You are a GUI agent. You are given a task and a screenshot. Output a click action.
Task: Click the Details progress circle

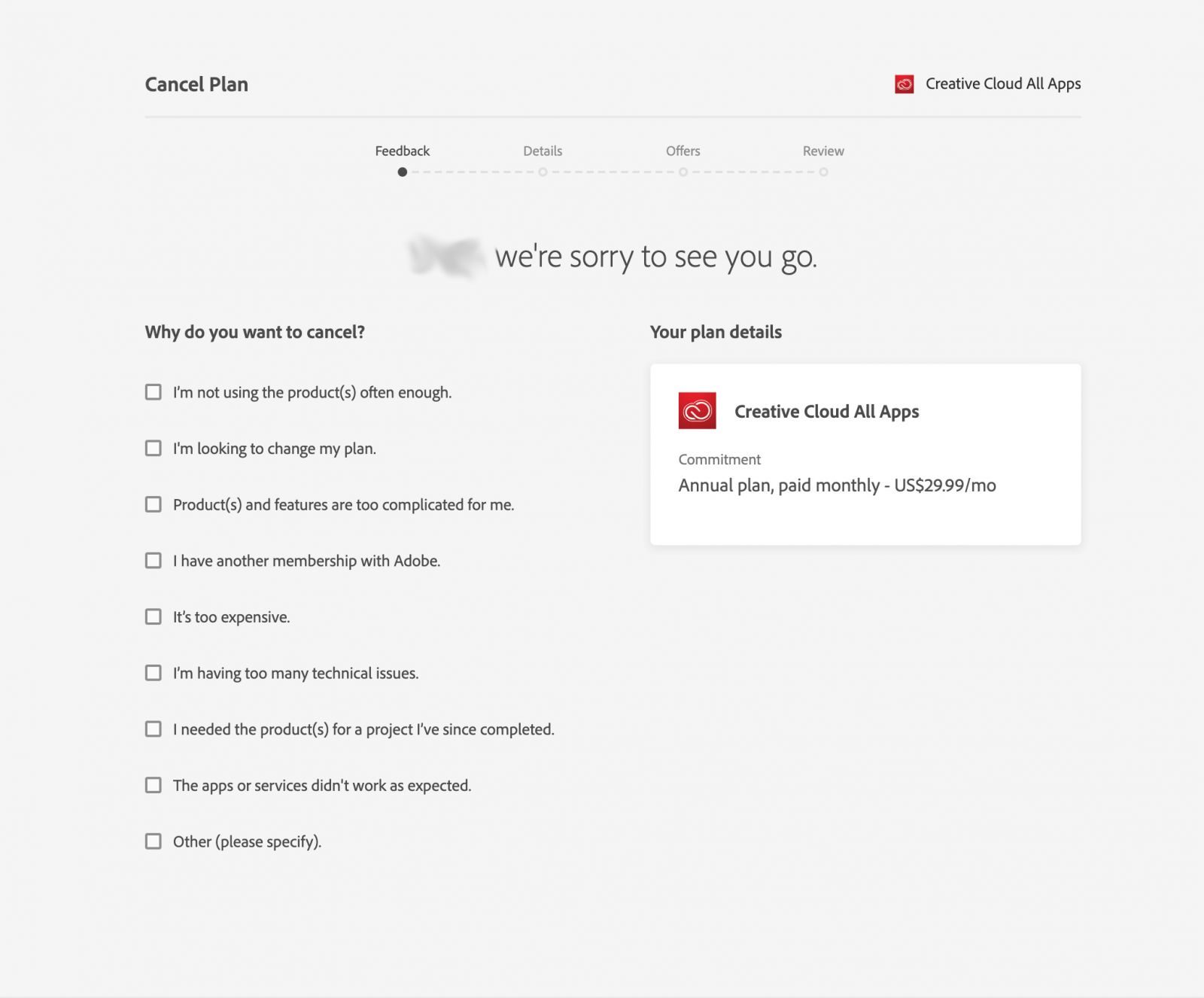pos(543,171)
